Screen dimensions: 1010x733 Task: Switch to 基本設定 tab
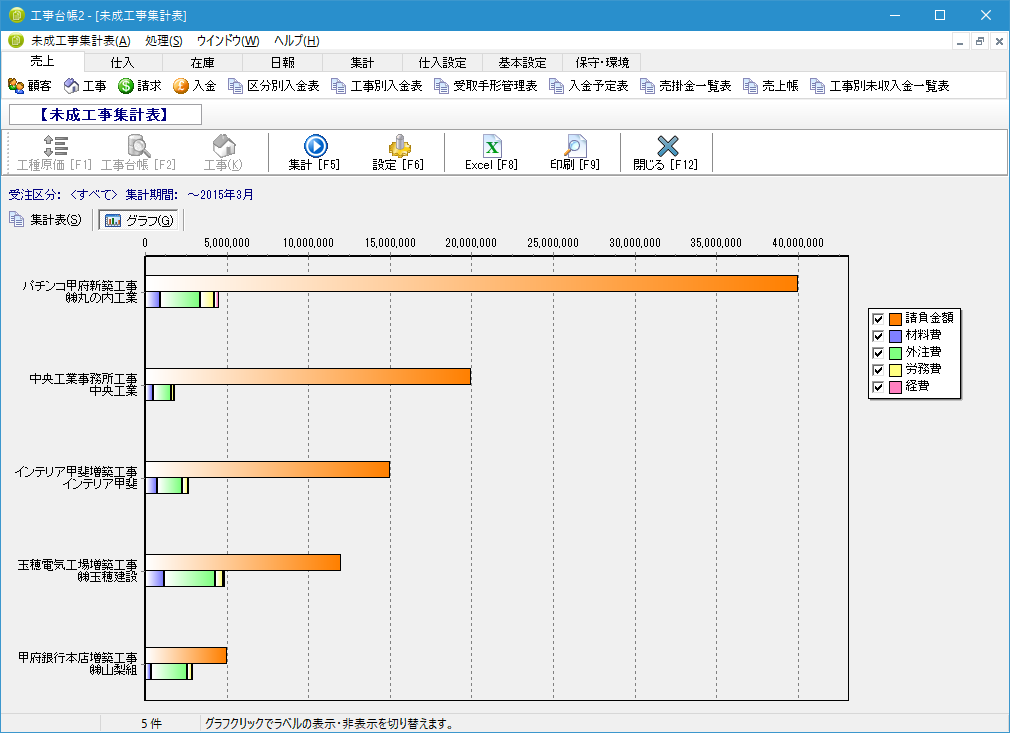522,62
